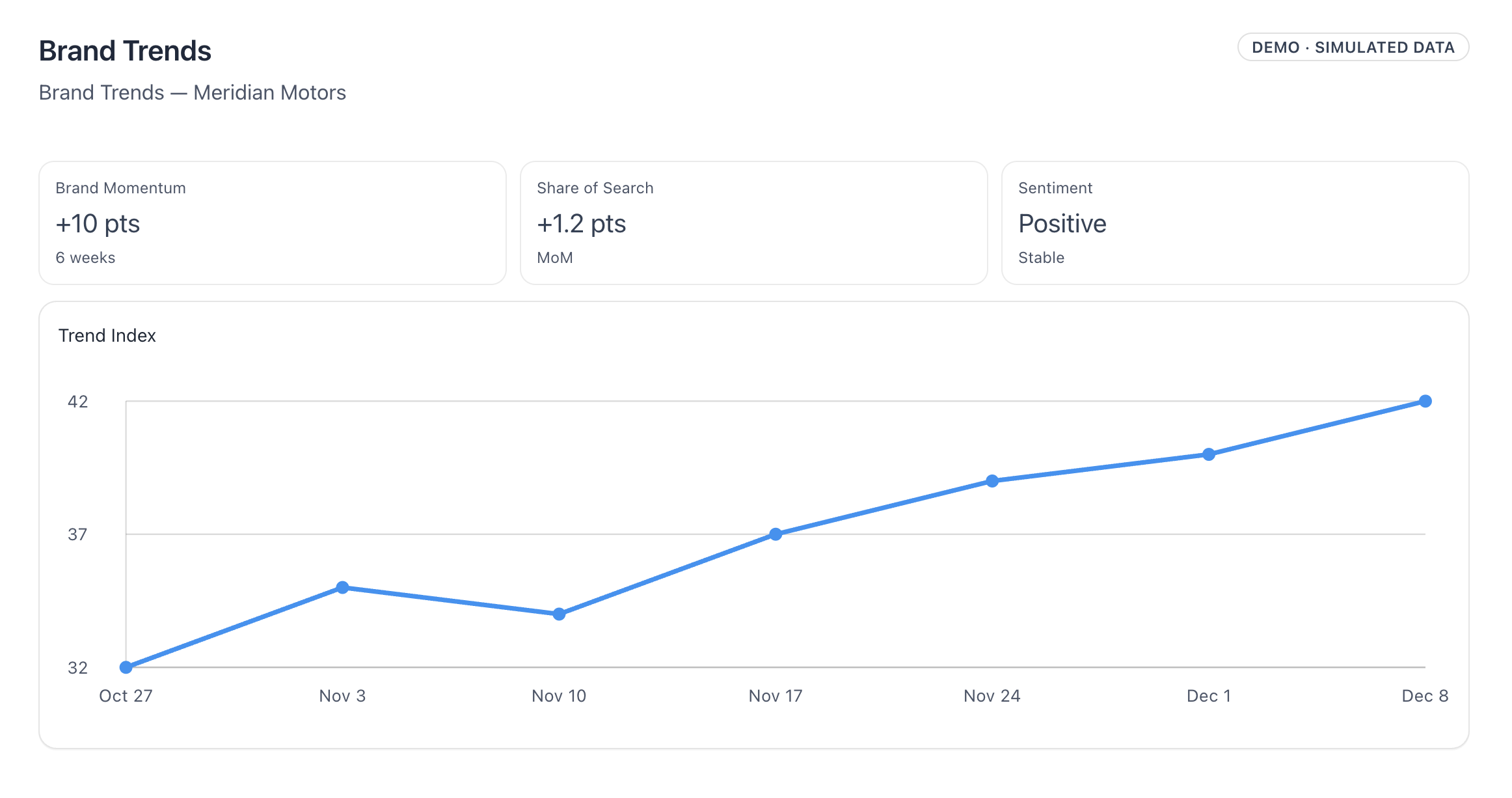Click the Oct 27 data point

[126, 667]
